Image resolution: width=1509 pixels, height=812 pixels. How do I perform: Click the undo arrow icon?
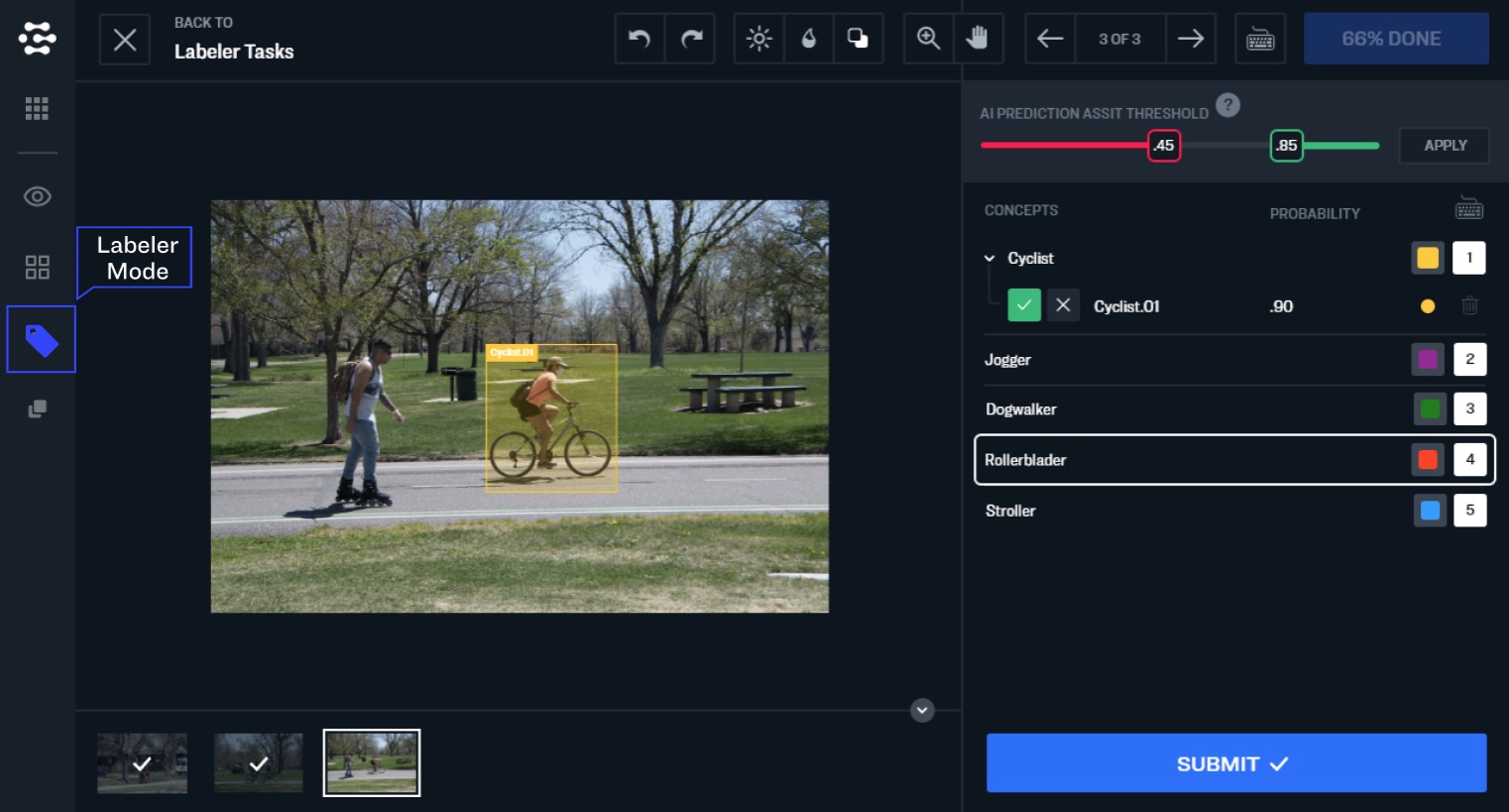(639, 39)
